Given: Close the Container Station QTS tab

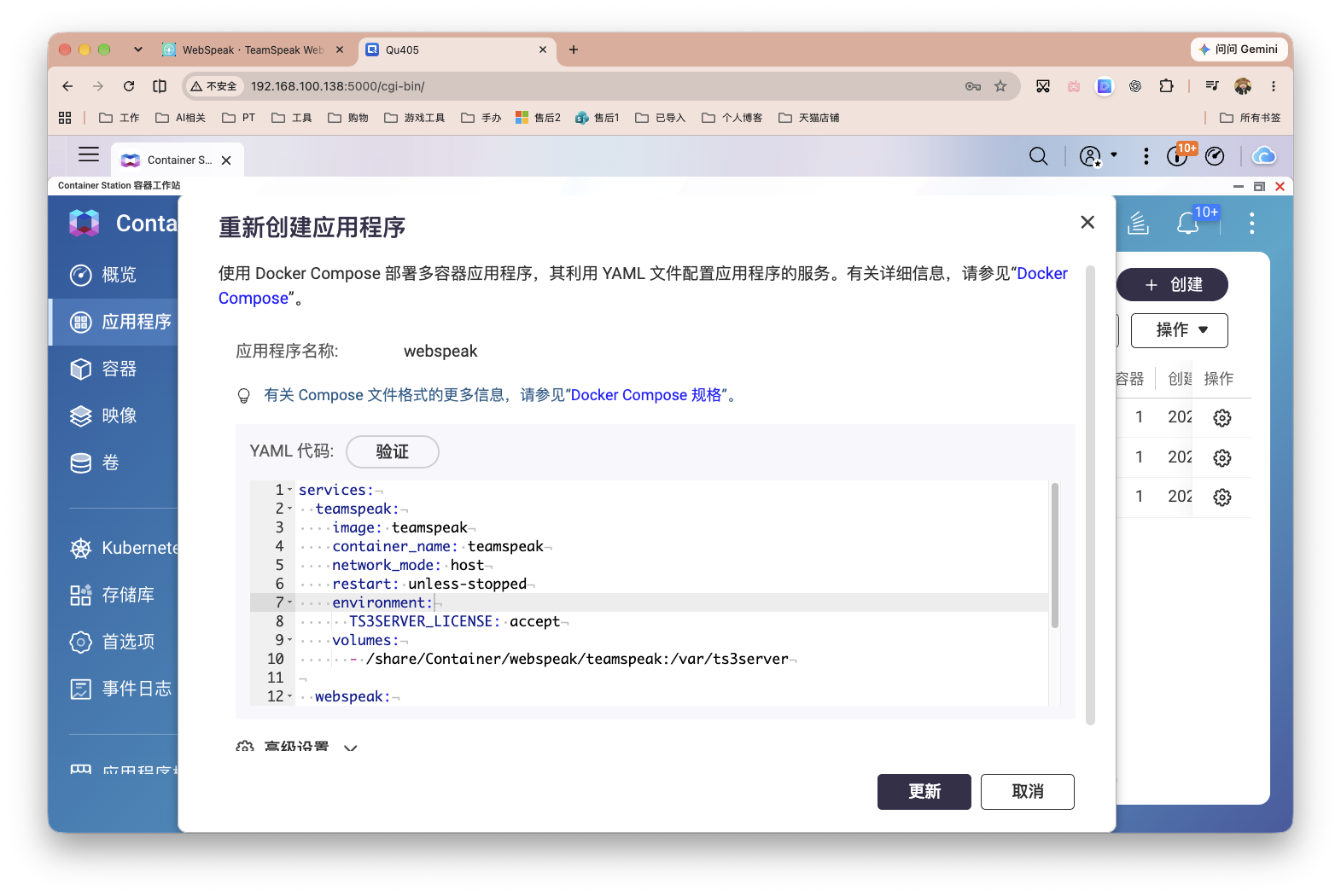Looking at the screenshot, I should click(x=226, y=160).
